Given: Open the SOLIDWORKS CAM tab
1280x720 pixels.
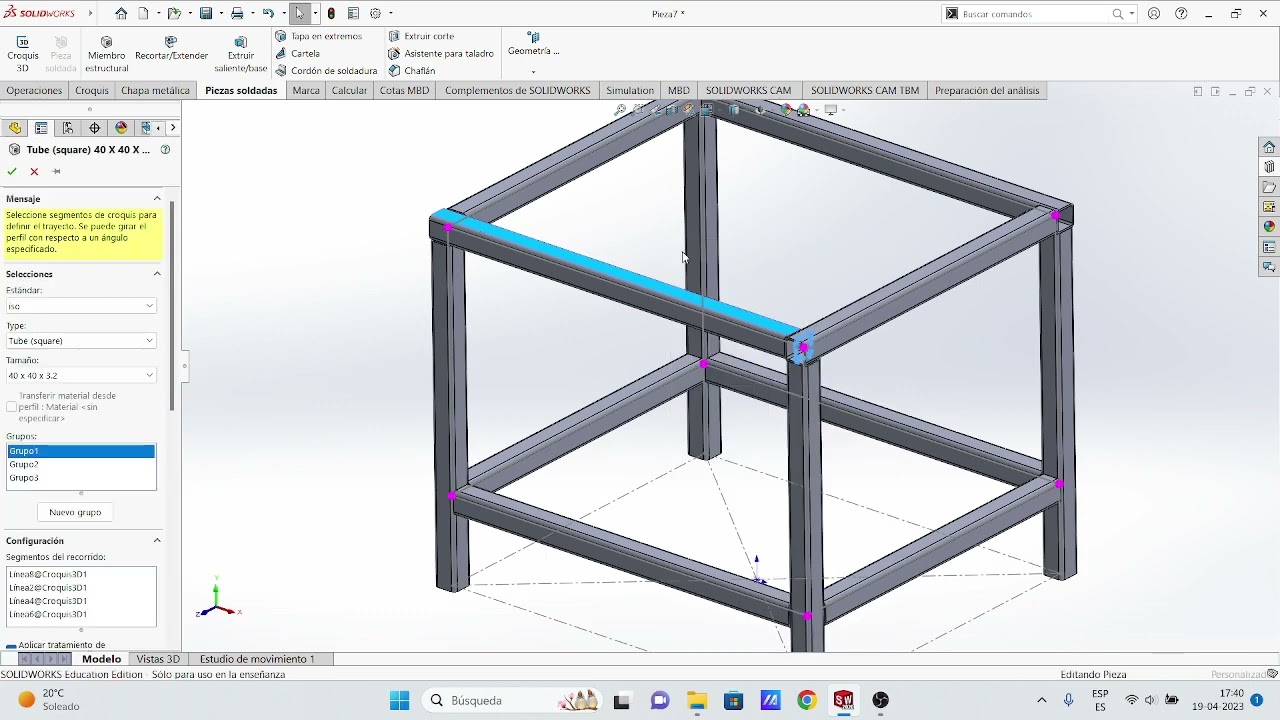Looking at the screenshot, I should click(748, 90).
